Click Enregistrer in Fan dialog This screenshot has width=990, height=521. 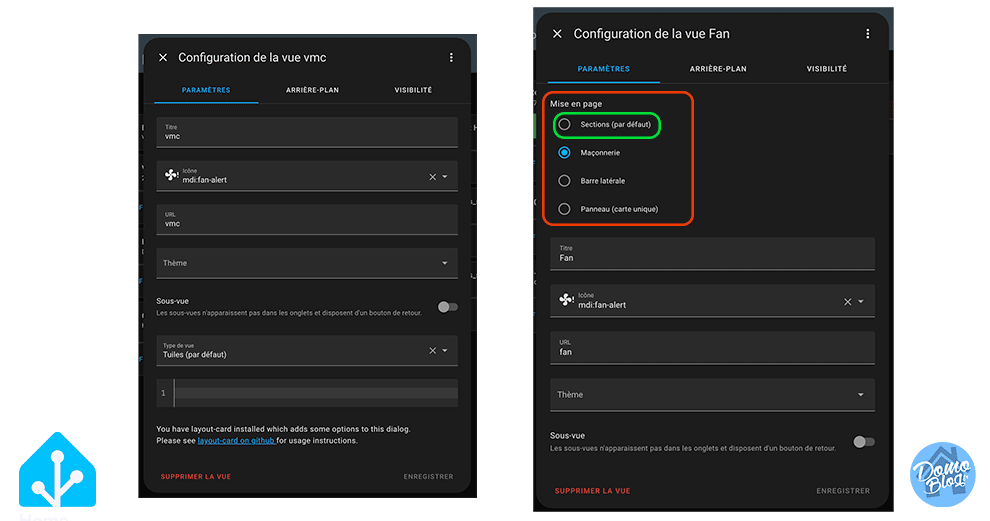click(x=843, y=491)
